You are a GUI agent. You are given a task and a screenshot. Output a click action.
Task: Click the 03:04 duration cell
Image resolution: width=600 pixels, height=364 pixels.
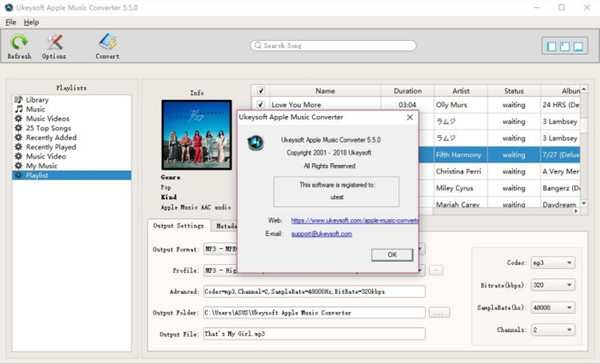coord(407,104)
